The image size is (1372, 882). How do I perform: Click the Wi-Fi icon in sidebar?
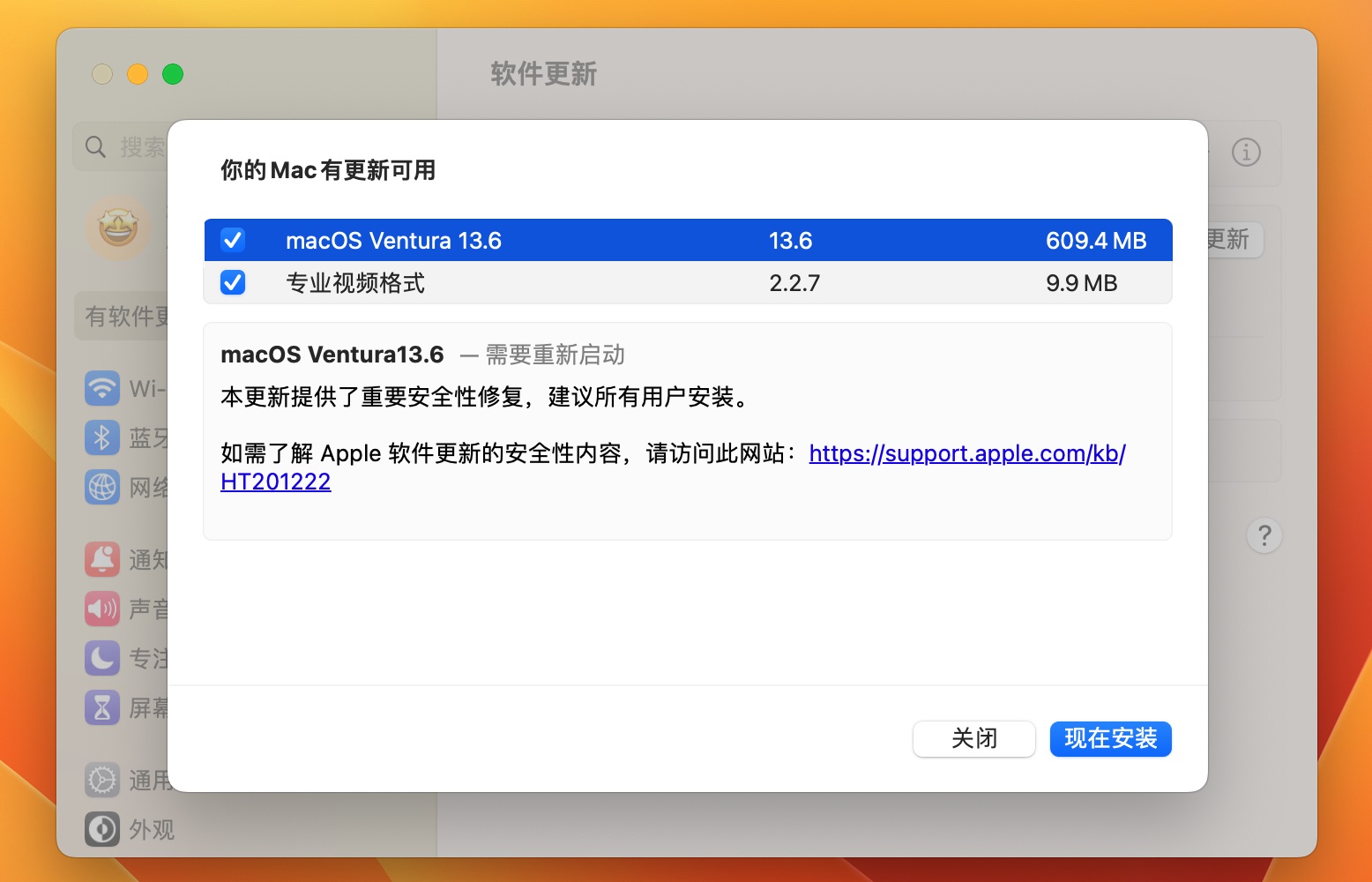[102, 388]
